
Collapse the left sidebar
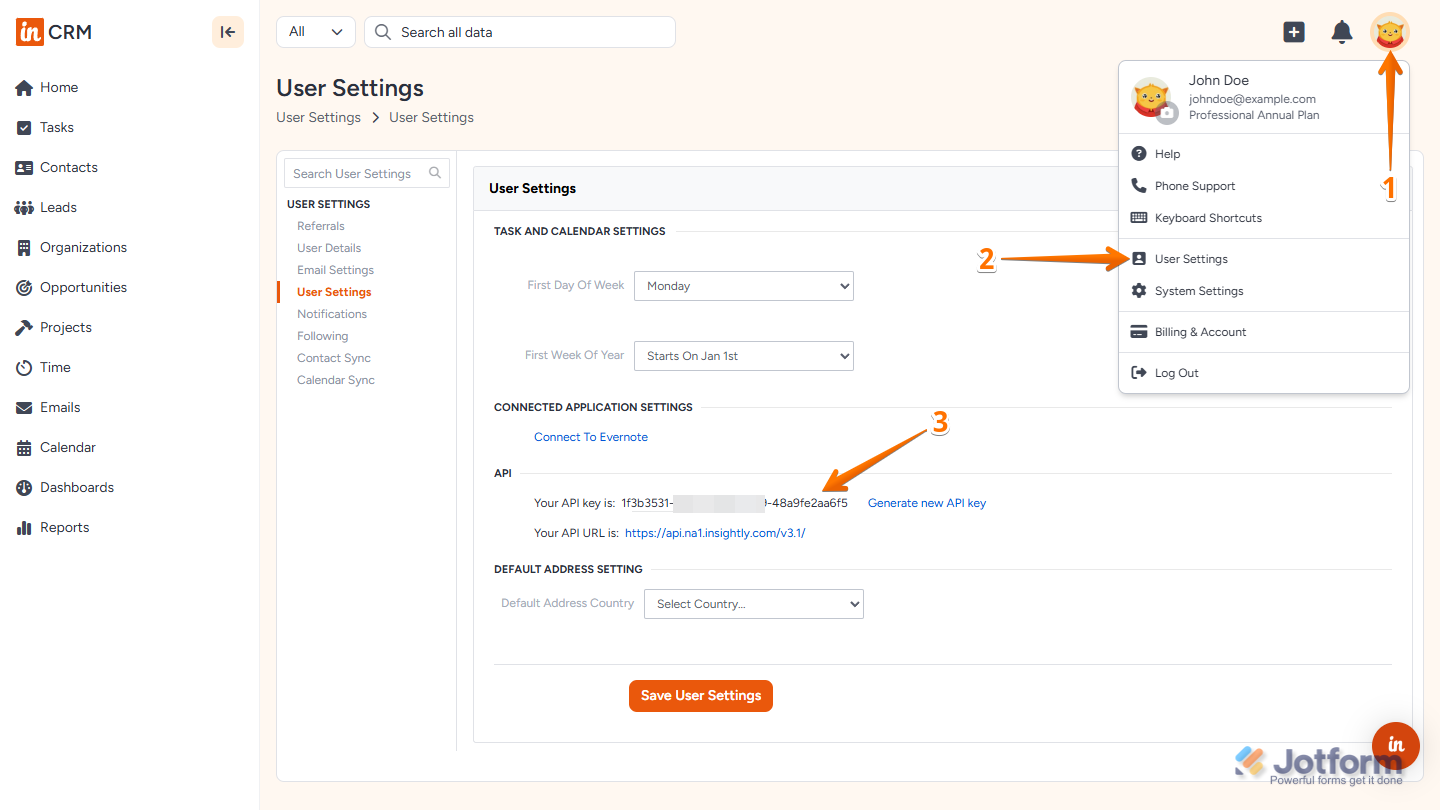(x=227, y=31)
